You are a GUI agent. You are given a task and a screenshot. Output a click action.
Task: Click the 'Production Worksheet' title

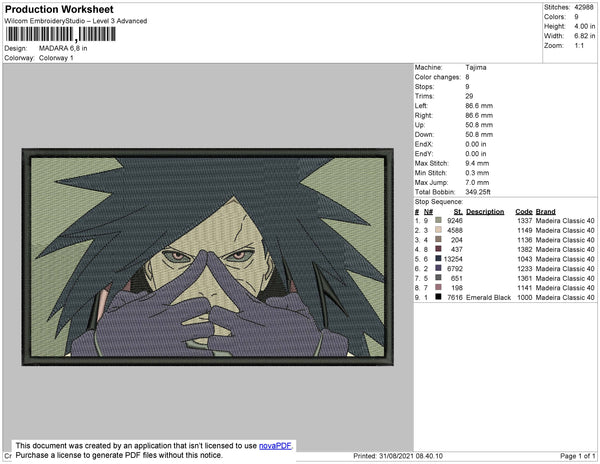[59, 10]
